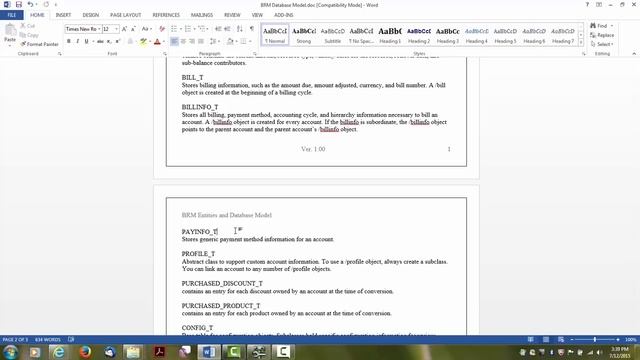Open font name dropdown Times New Roman
Screen dimensions: 640x360
click(x=99, y=29)
